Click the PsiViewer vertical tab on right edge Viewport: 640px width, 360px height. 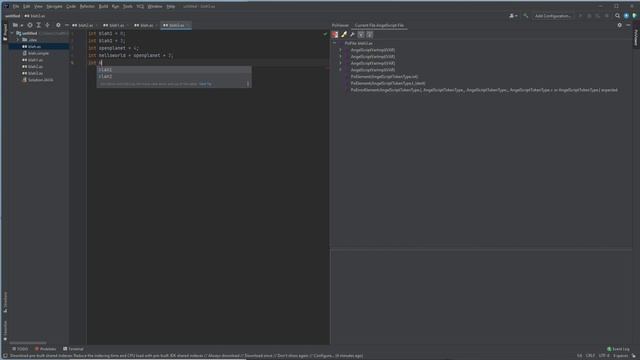(636, 37)
